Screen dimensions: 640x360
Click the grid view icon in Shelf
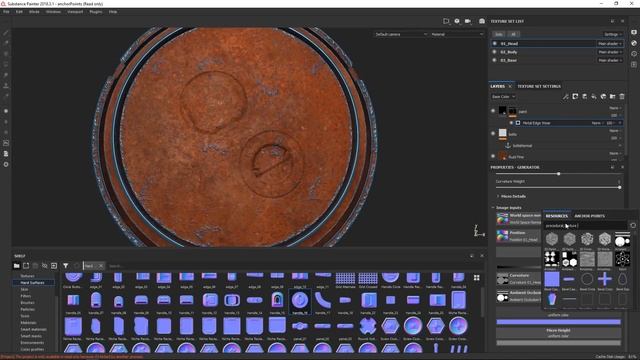pyautogui.click(x=476, y=278)
